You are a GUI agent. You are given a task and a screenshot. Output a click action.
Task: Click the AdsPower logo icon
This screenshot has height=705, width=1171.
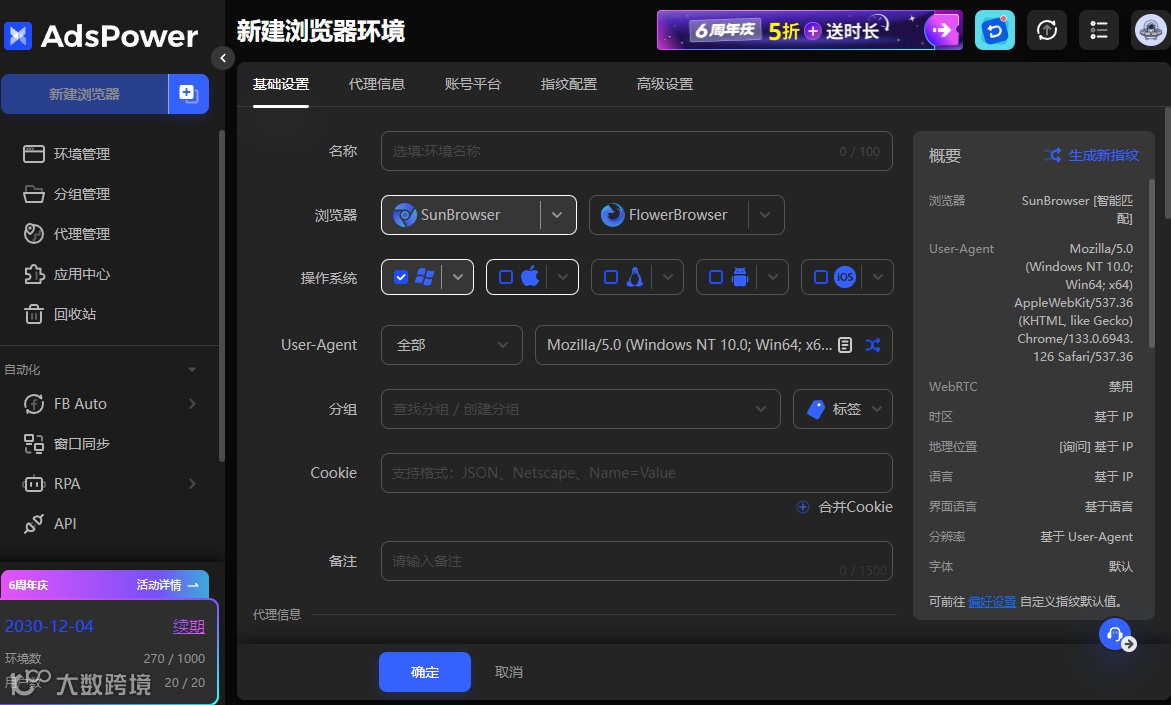(x=18, y=35)
